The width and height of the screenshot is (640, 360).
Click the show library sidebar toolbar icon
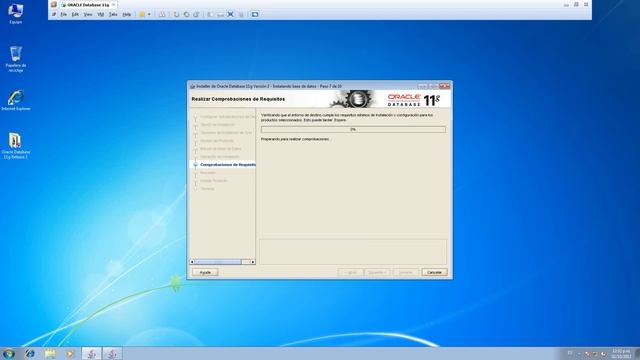point(210,14)
